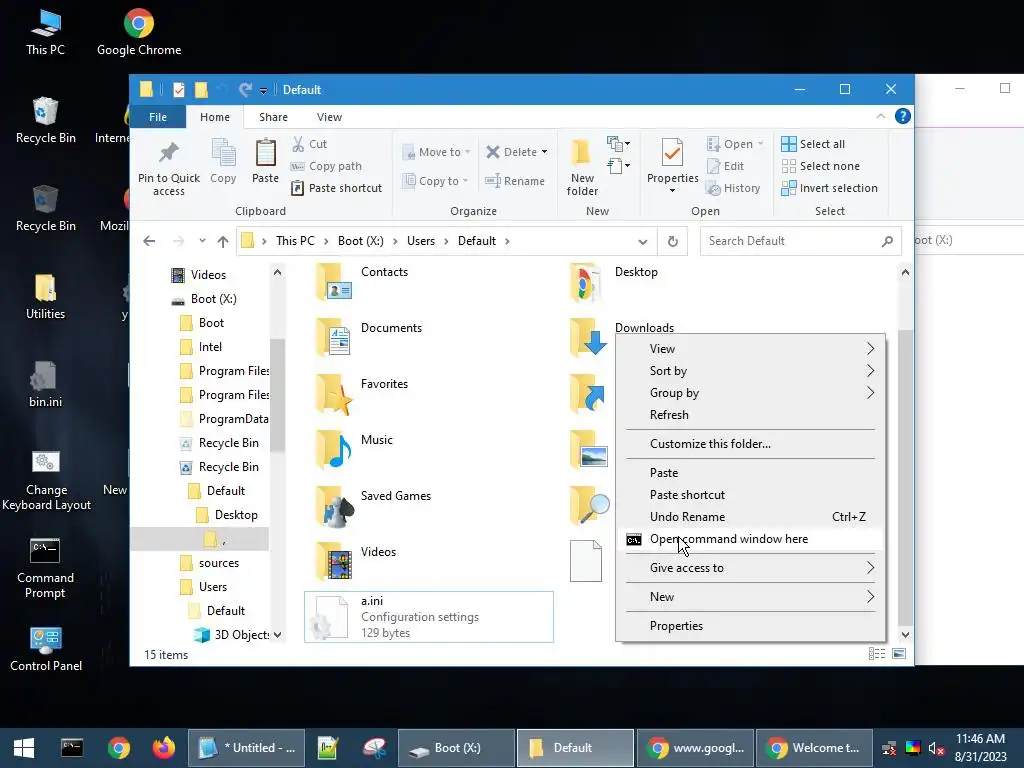
Task: Go up one folder level arrow
Action: (223, 241)
